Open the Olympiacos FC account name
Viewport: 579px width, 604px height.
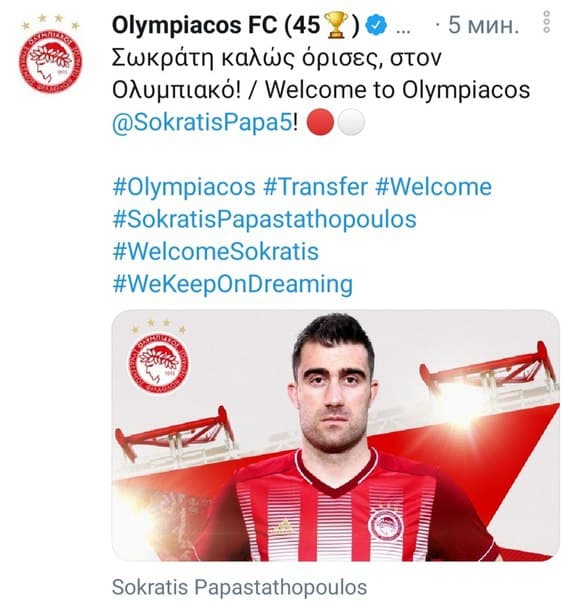(x=236, y=25)
